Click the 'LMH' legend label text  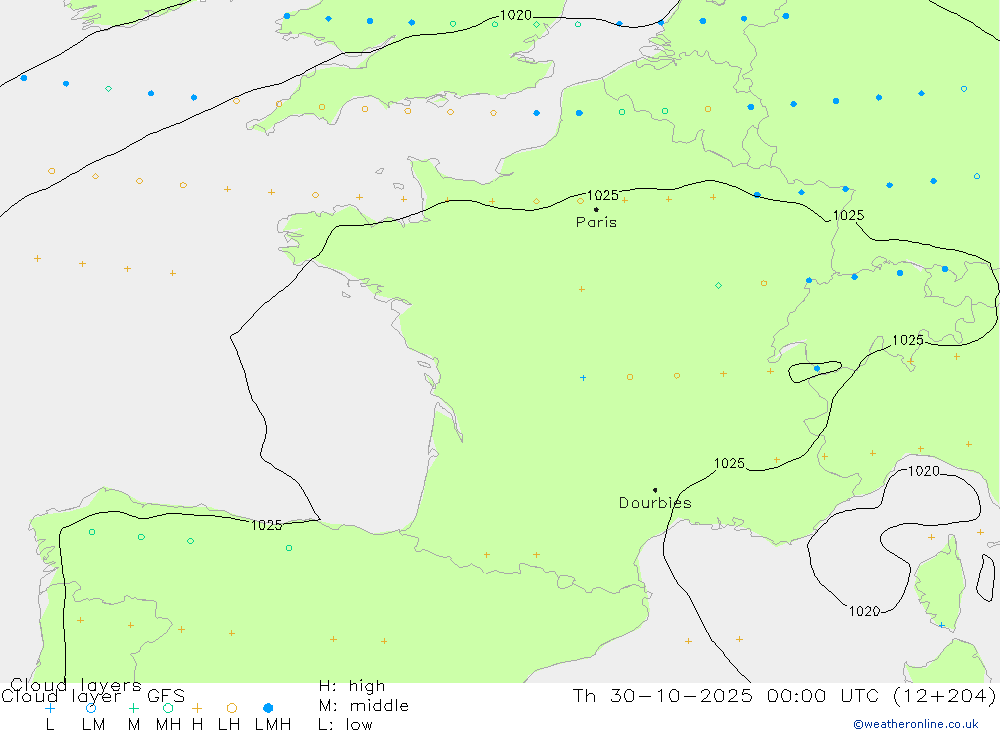point(273,725)
